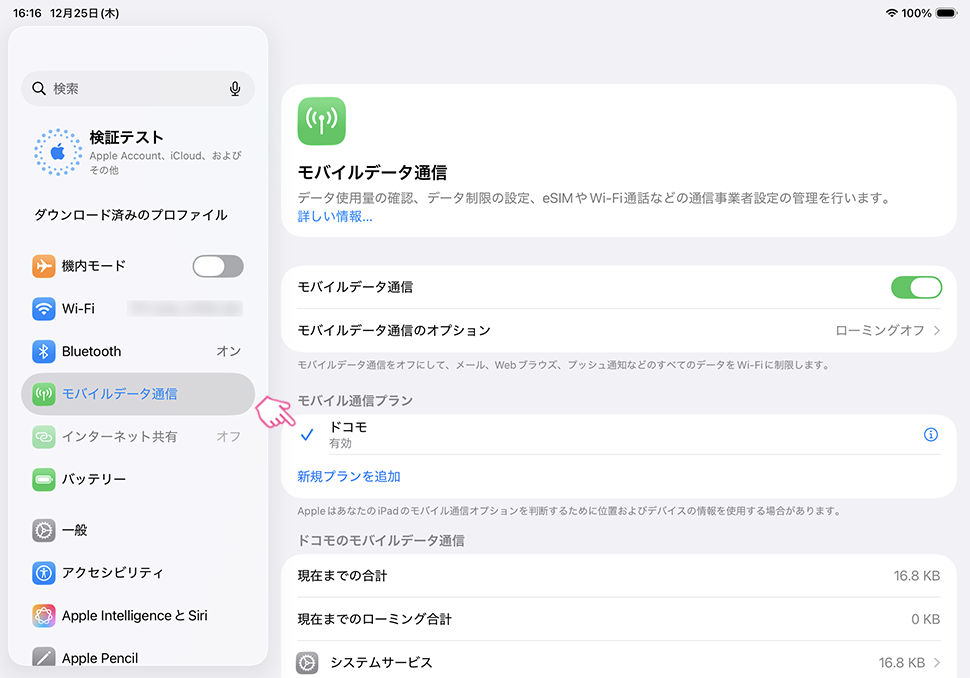Expand モバイルデータ通信のオプション roaming chevron

coord(937,330)
